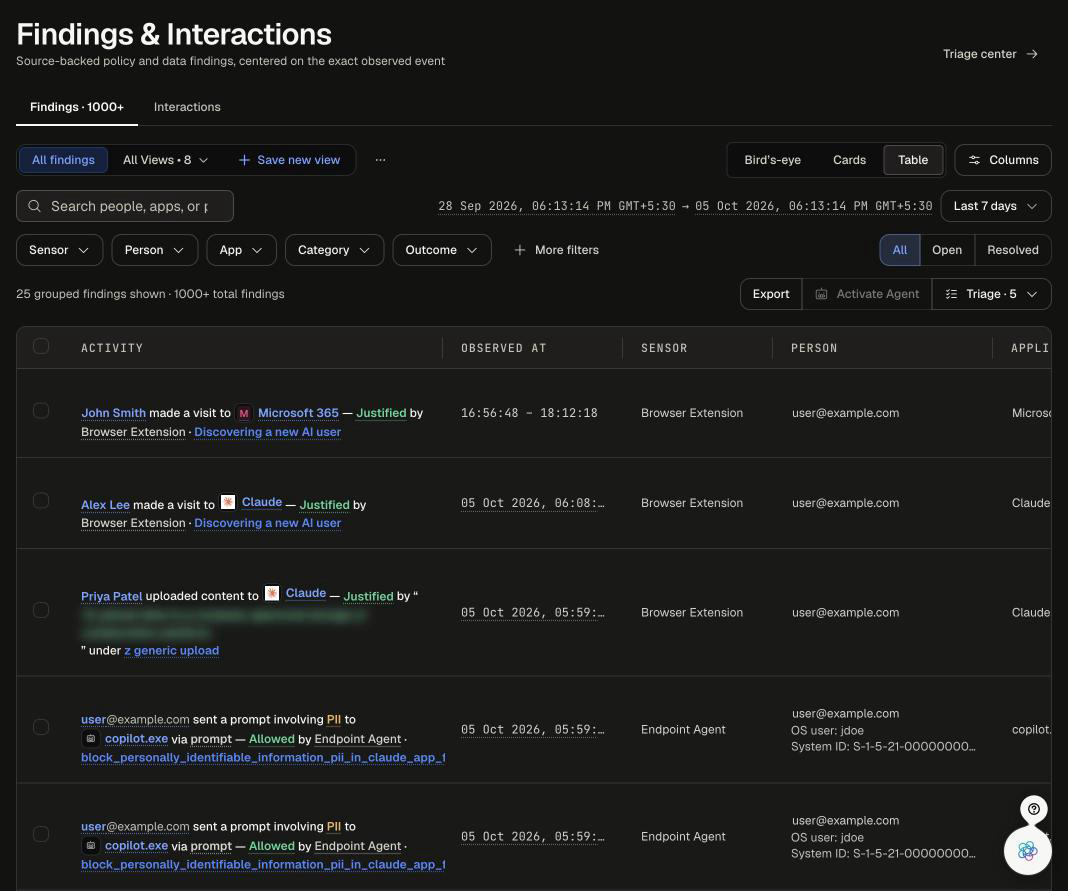Show All findings status filter
Screen dimensions: 1068x891
point(900,250)
